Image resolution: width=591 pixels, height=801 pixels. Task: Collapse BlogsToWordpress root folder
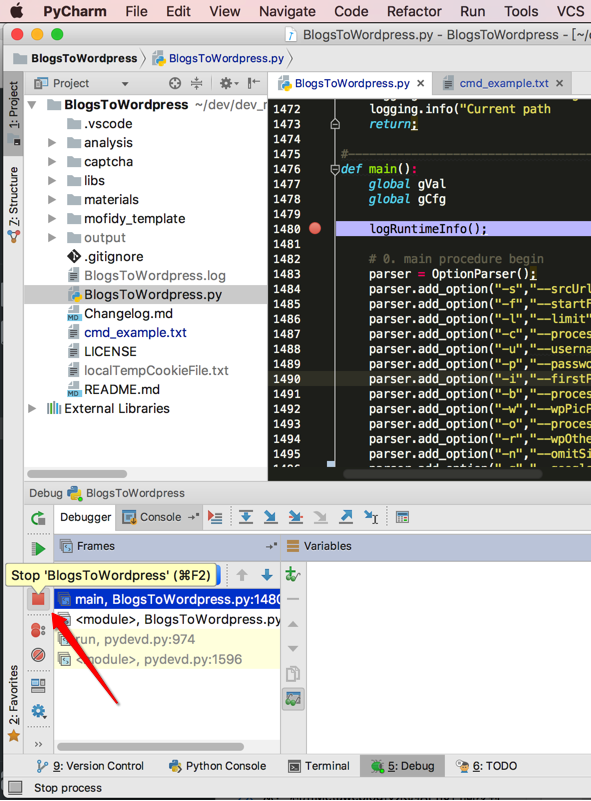pos(32,105)
